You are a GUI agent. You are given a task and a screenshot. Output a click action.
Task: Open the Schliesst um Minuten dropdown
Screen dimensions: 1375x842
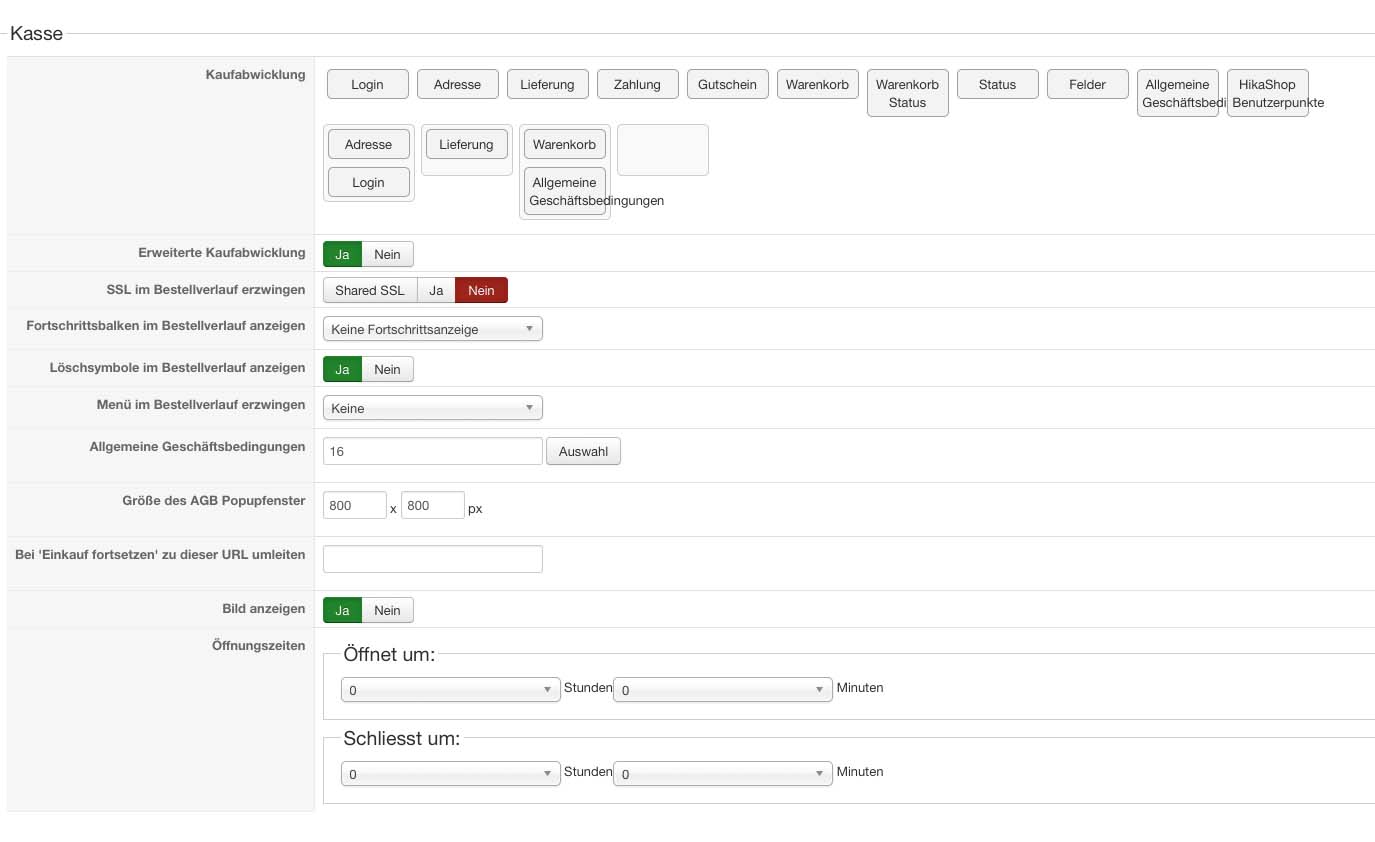722,774
